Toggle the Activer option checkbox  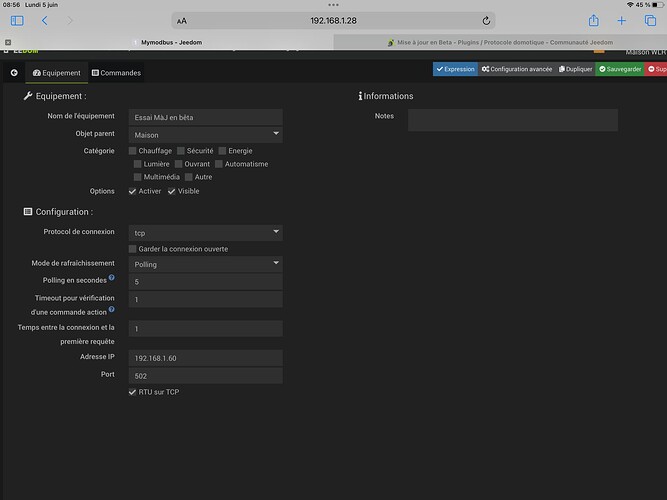133,191
